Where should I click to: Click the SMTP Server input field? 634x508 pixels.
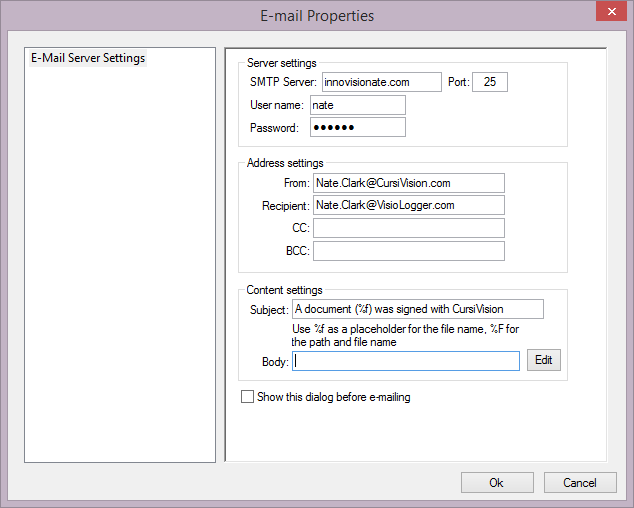click(x=381, y=82)
